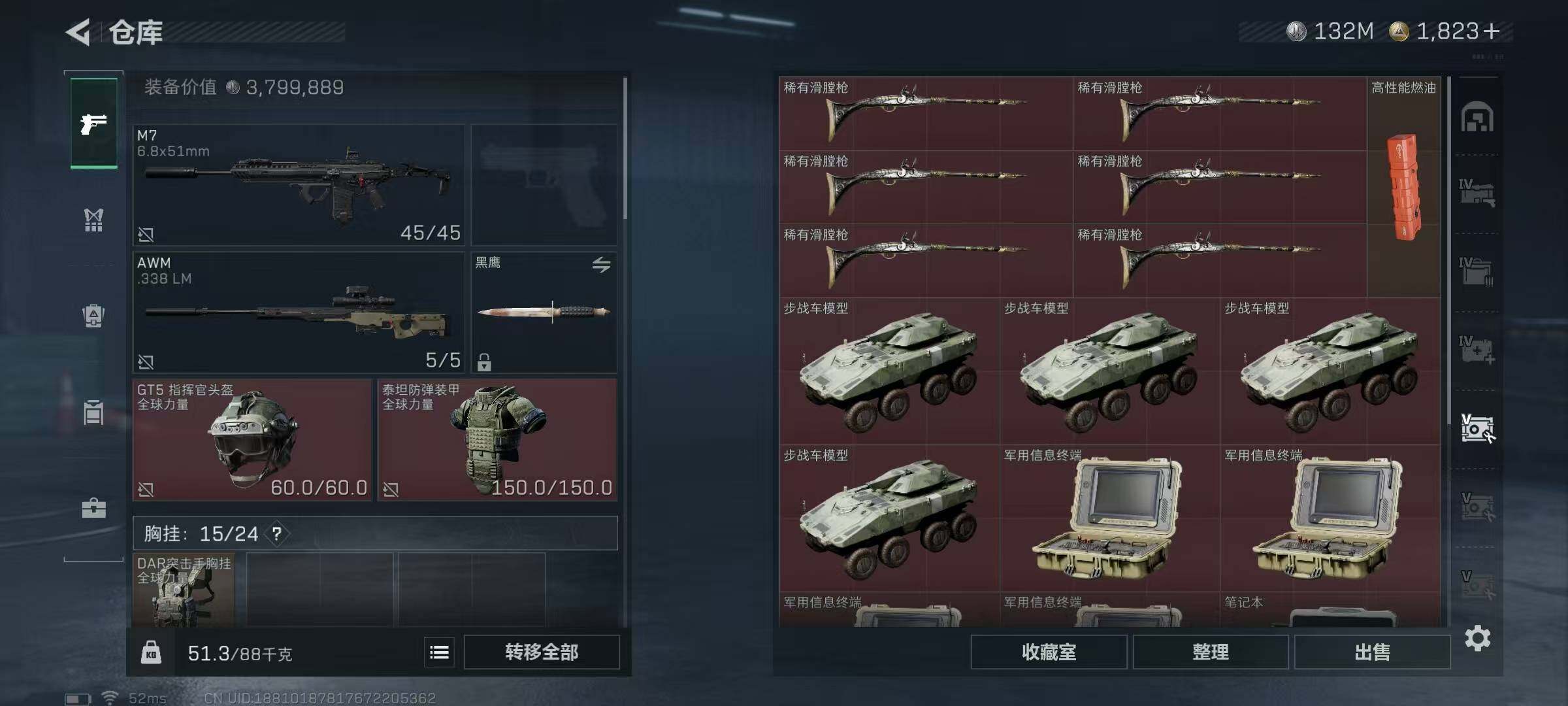Open the briefcase safe box icon
This screenshot has width=1568, height=706.
(93, 508)
